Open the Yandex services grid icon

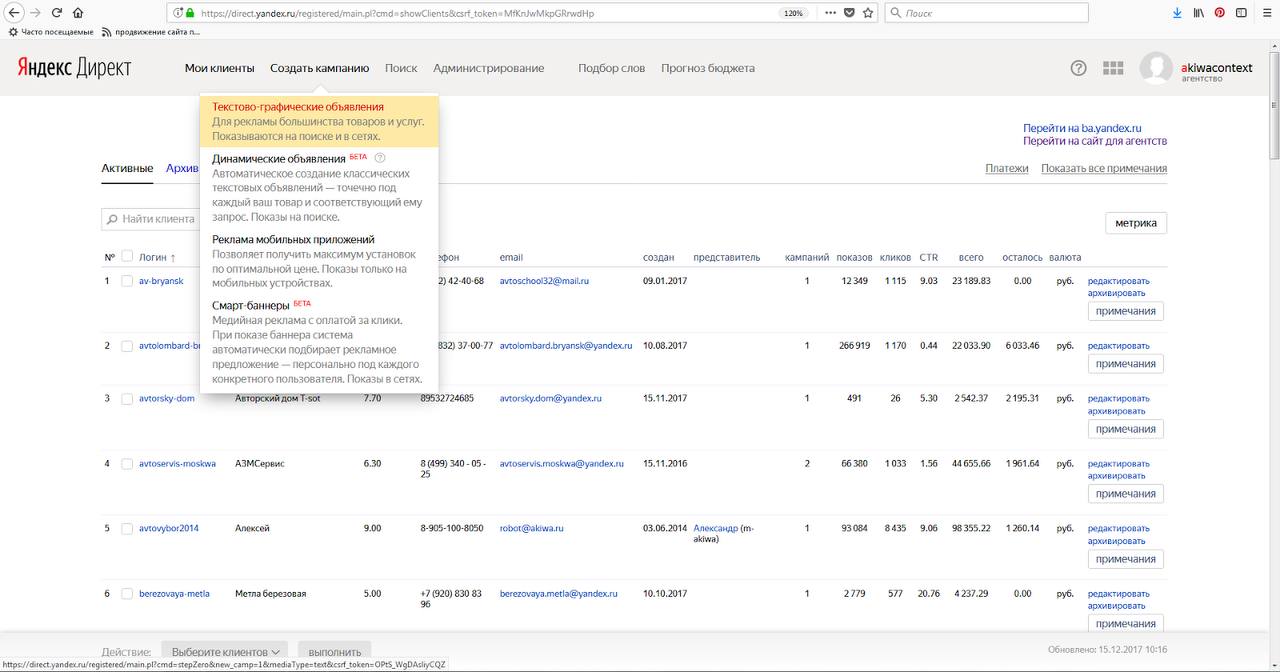coord(1113,68)
